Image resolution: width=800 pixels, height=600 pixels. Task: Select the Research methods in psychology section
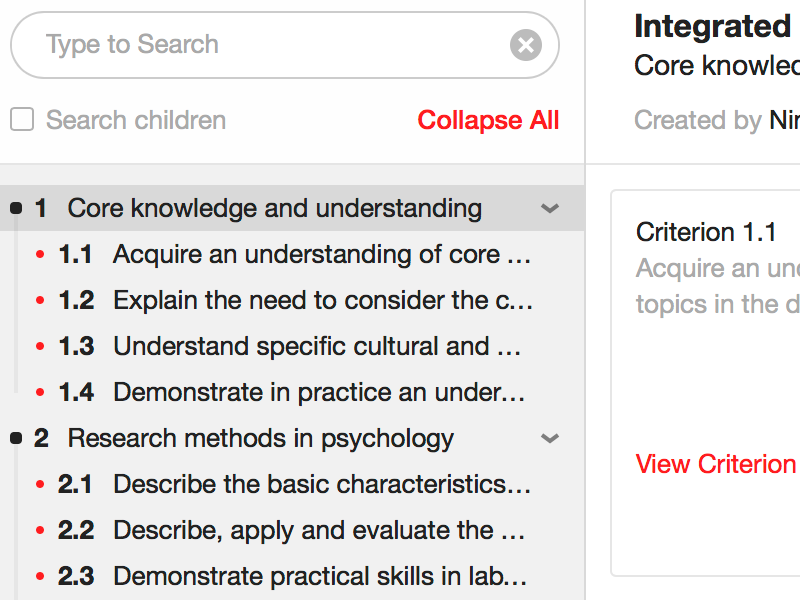pyautogui.click(x=260, y=438)
